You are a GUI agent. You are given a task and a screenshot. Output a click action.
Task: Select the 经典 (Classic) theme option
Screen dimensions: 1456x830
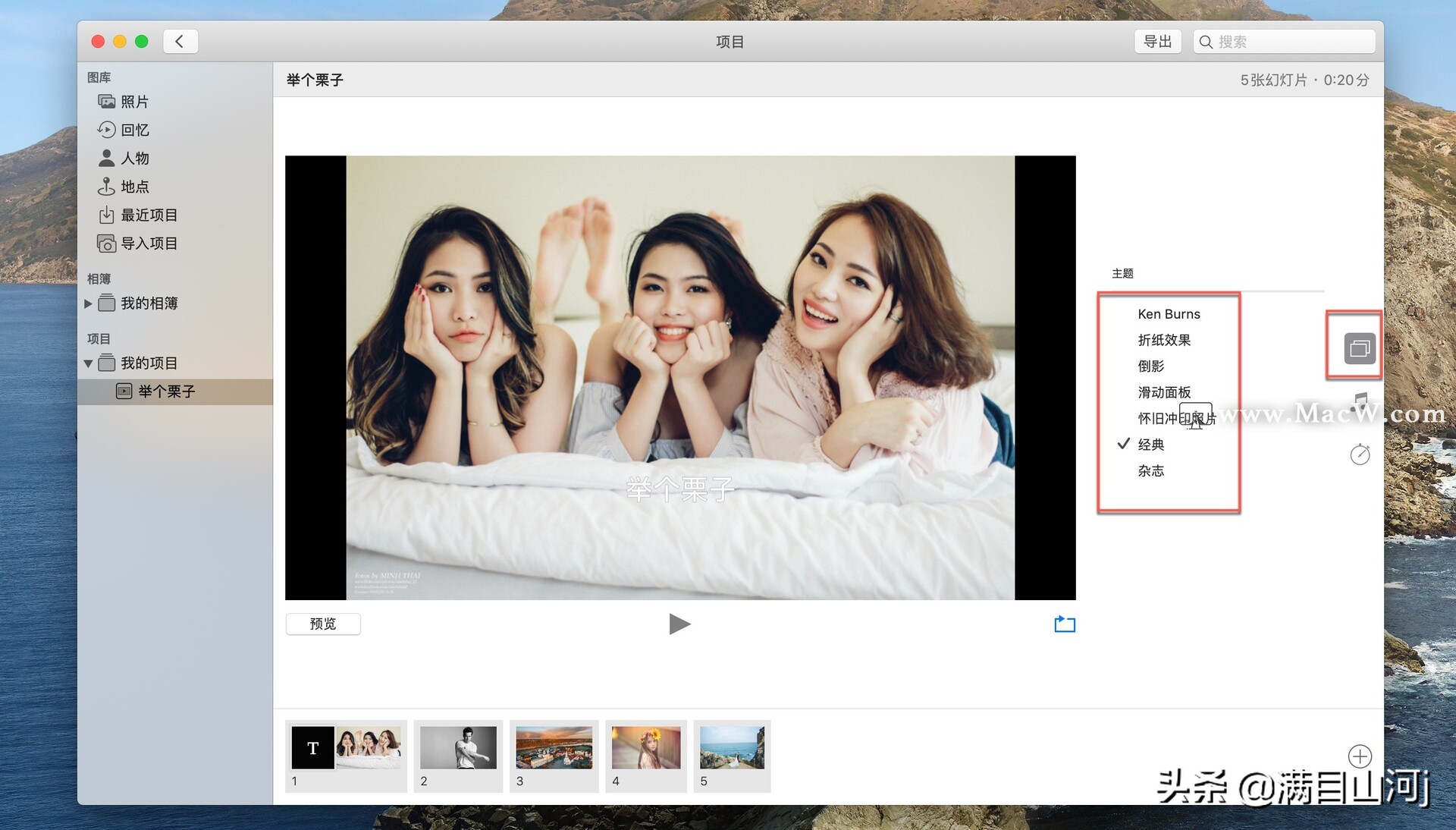[x=1150, y=445]
